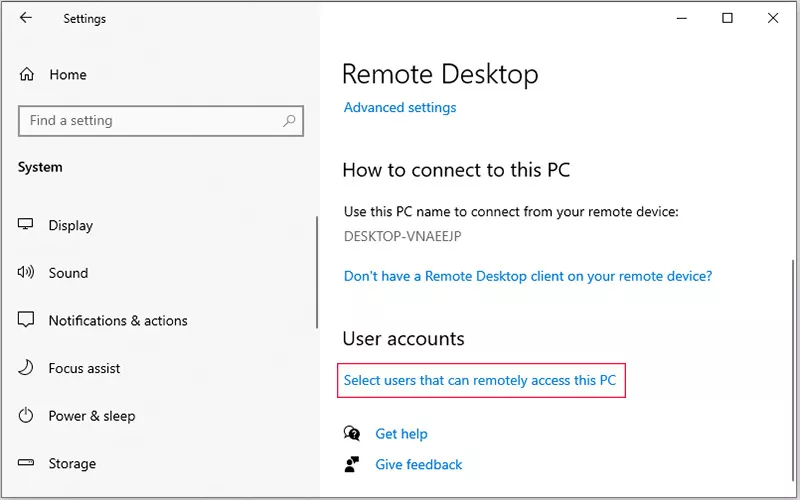Go back using the back arrow
This screenshot has width=800, height=500.
click(26, 18)
